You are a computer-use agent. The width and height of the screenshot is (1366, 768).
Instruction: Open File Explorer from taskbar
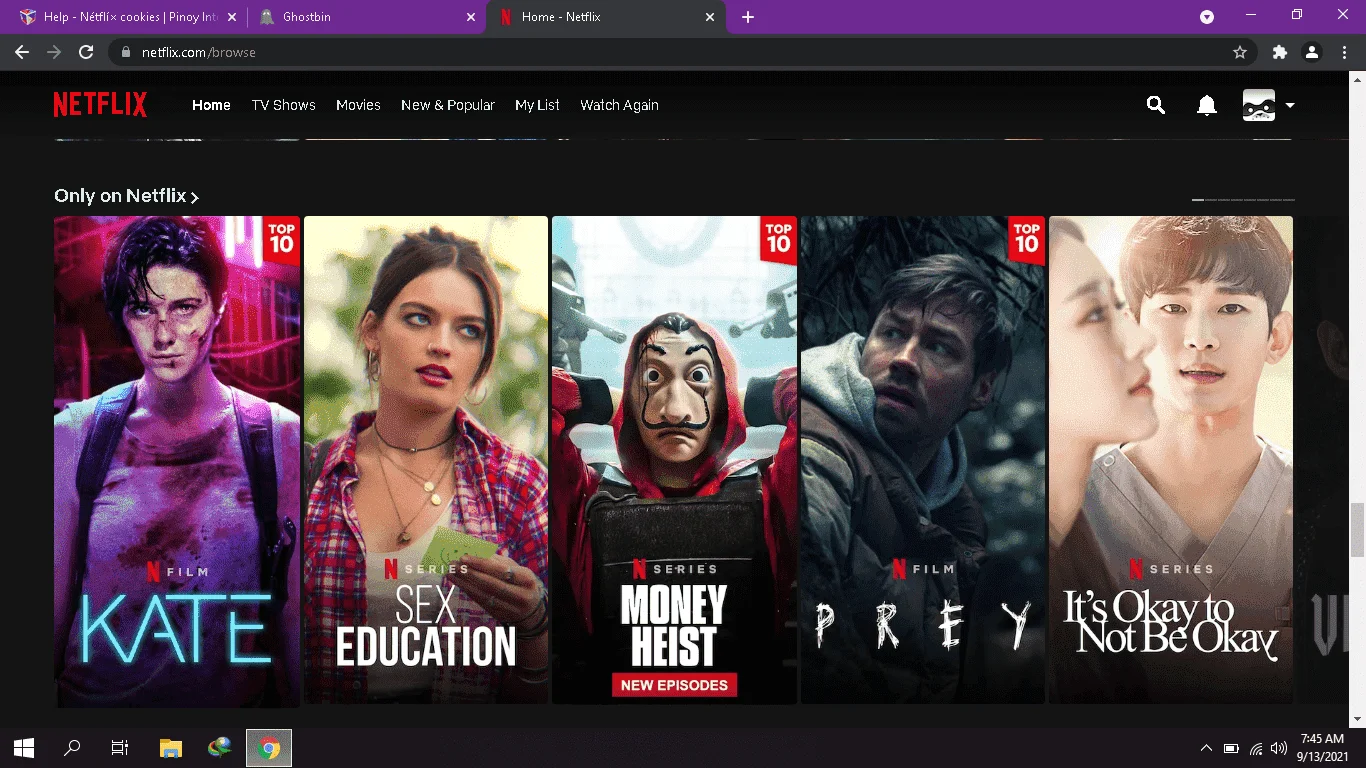click(x=171, y=747)
